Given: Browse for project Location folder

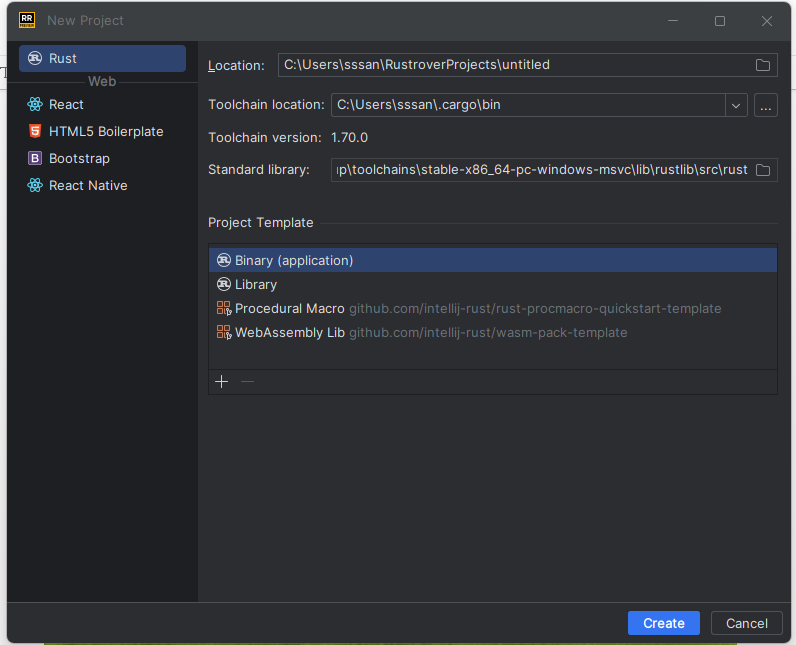Looking at the screenshot, I should click(x=763, y=65).
